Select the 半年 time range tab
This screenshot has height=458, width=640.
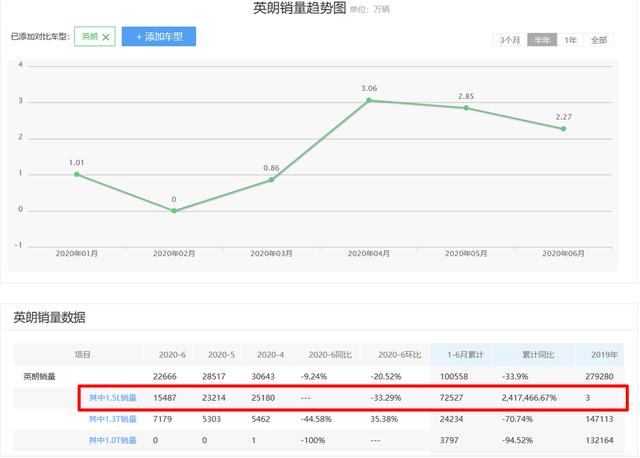541,40
